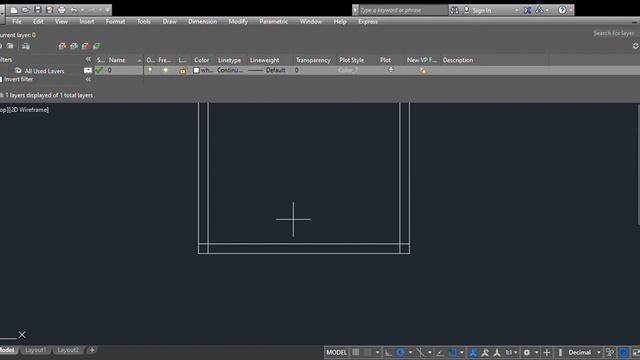Open the Window menu
Image resolution: width=640 pixels, height=360 pixels.
click(311, 22)
